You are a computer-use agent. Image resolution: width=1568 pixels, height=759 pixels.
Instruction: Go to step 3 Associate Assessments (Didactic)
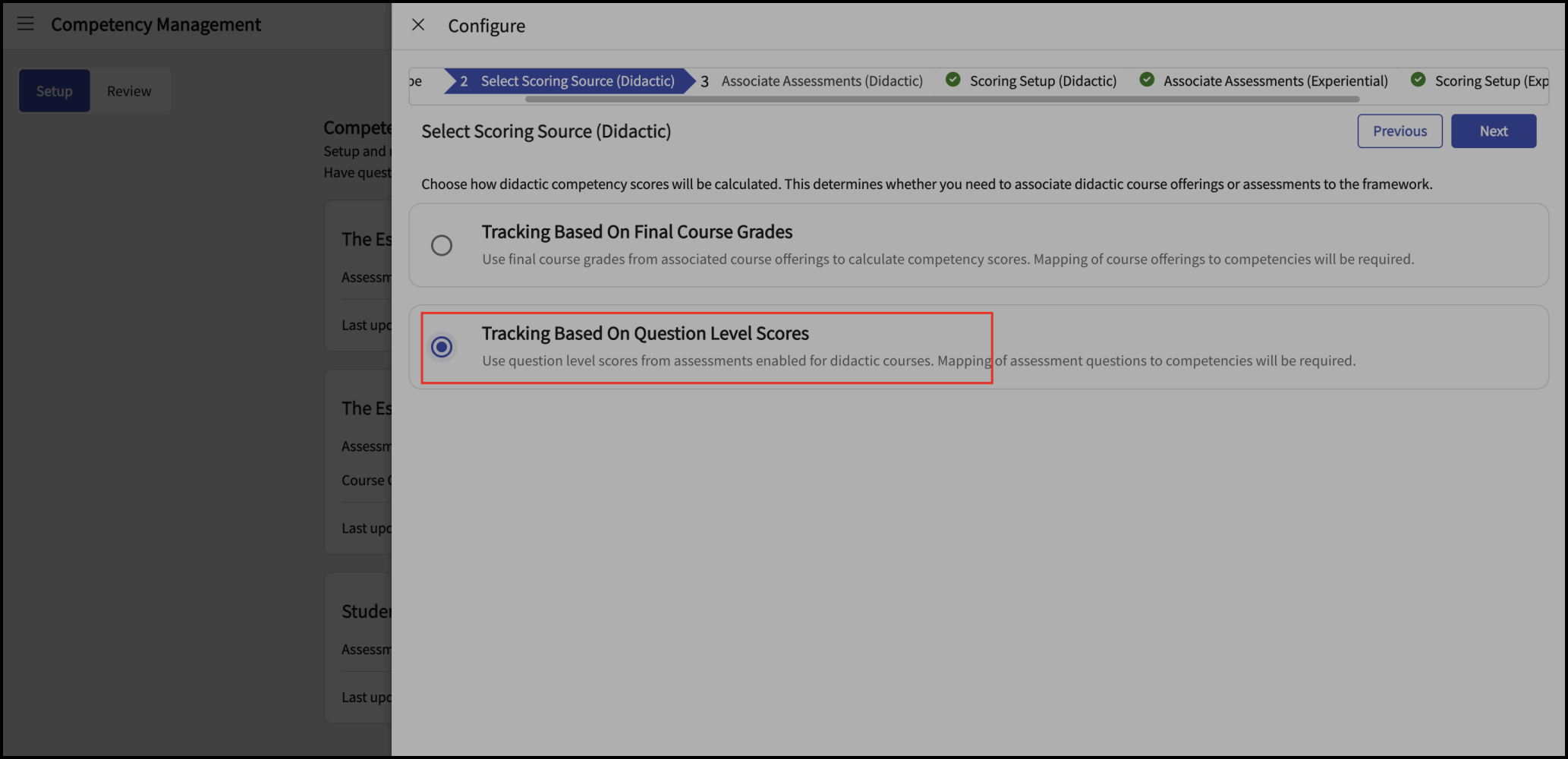pyautogui.click(x=811, y=81)
